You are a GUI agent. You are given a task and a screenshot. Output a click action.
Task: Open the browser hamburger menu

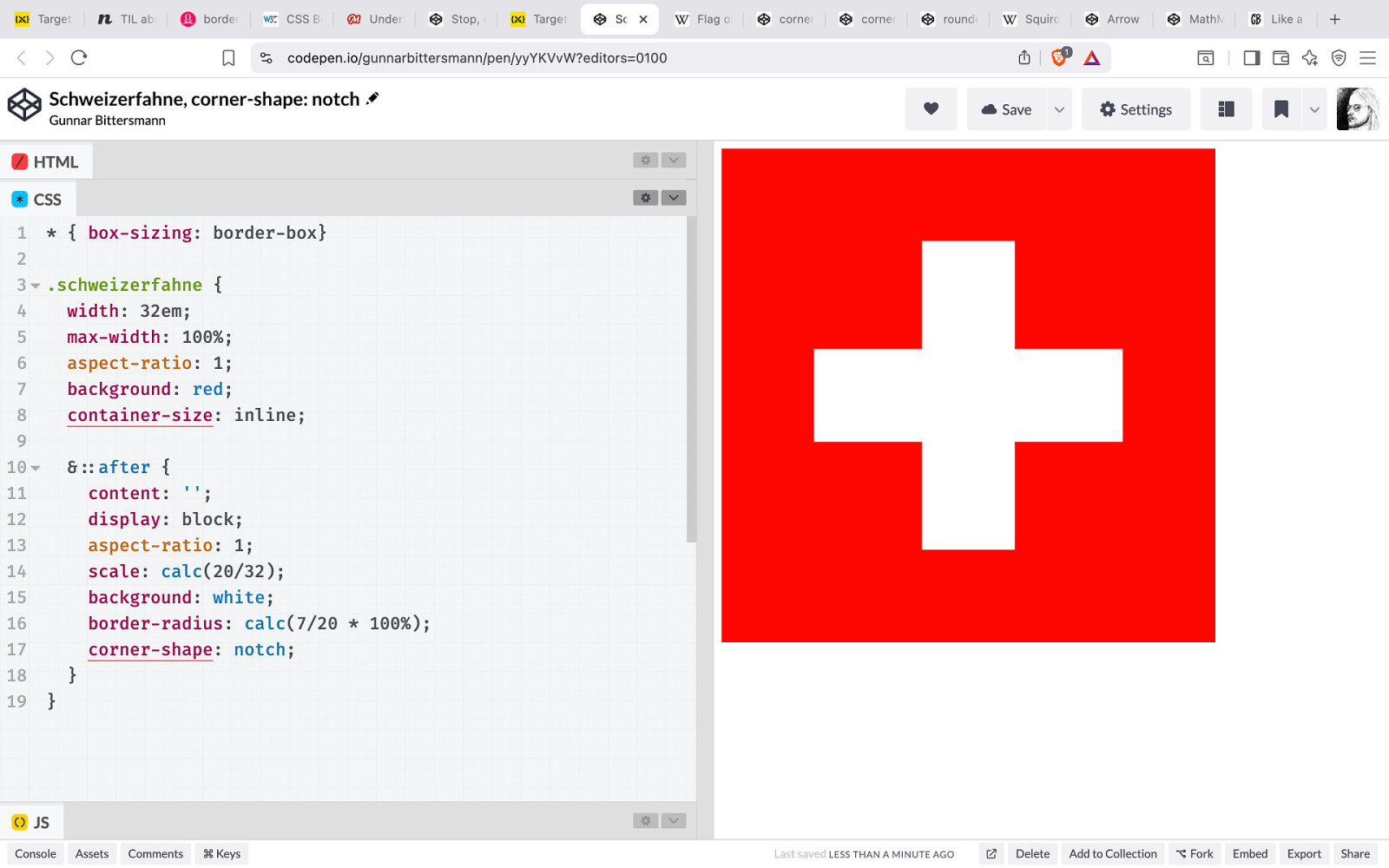[x=1368, y=58]
